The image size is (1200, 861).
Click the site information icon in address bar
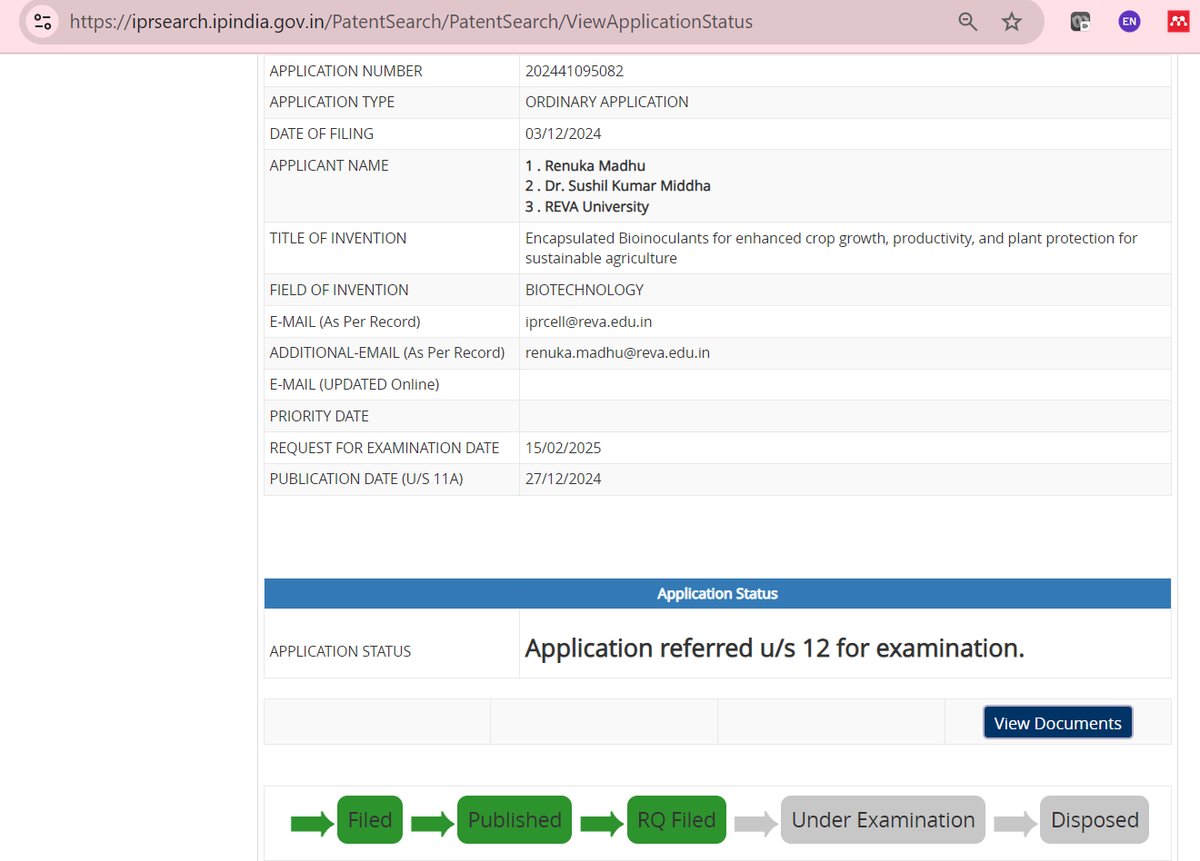pos(41,21)
